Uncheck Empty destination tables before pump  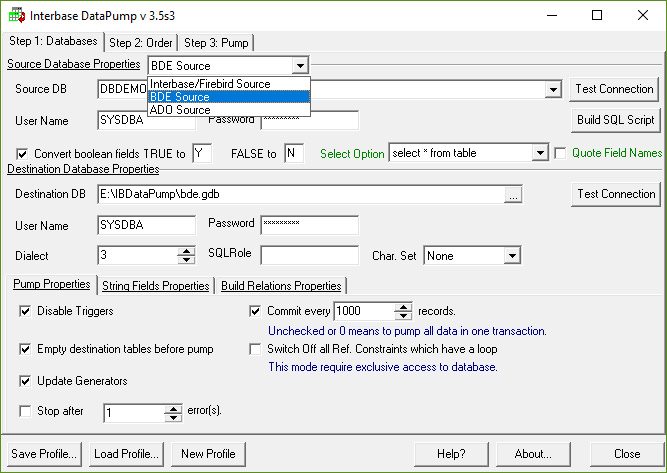[x=25, y=349]
